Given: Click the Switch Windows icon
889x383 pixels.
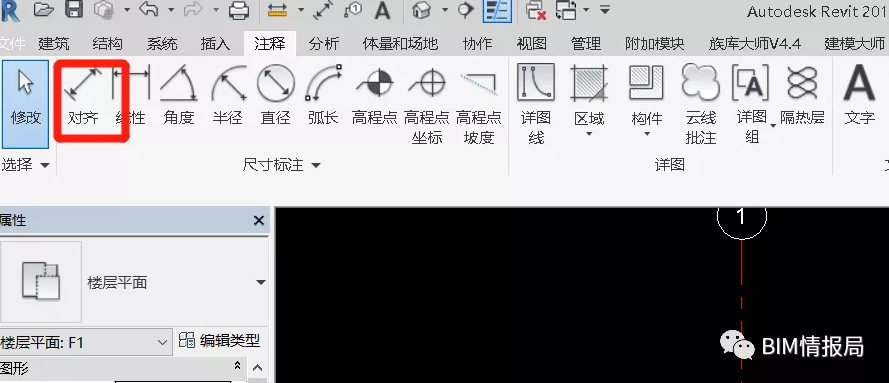Looking at the screenshot, I should (x=566, y=10).
